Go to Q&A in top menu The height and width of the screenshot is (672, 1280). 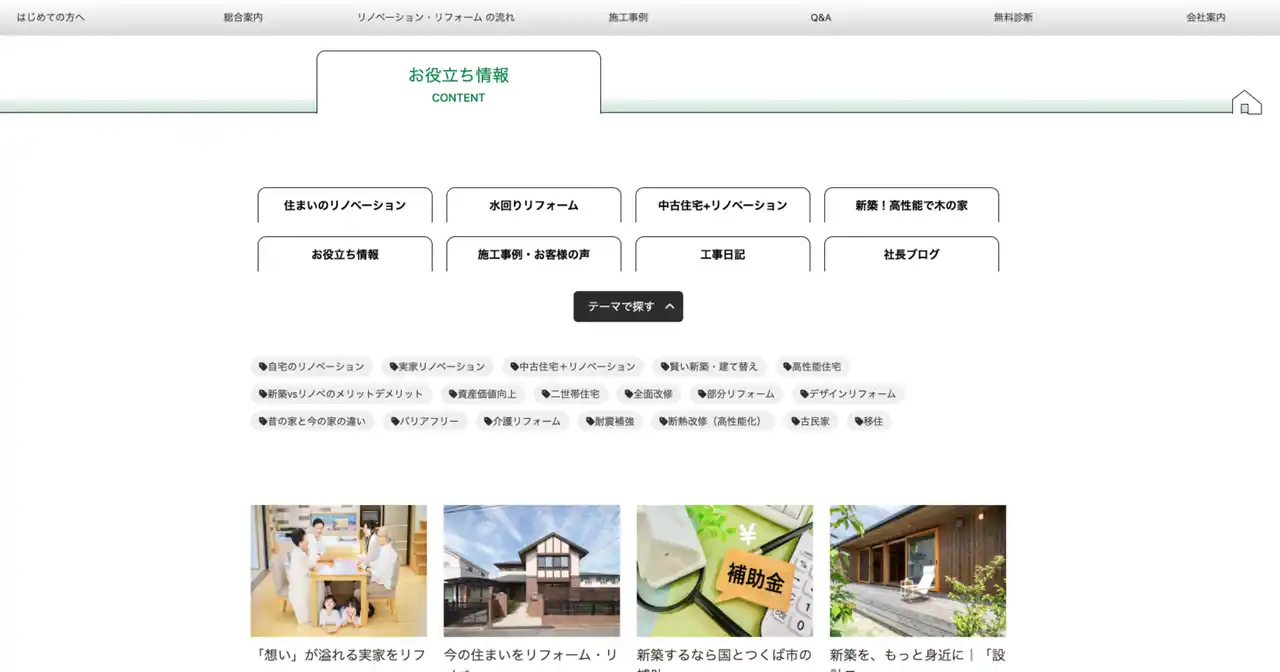tap(820, 18)
